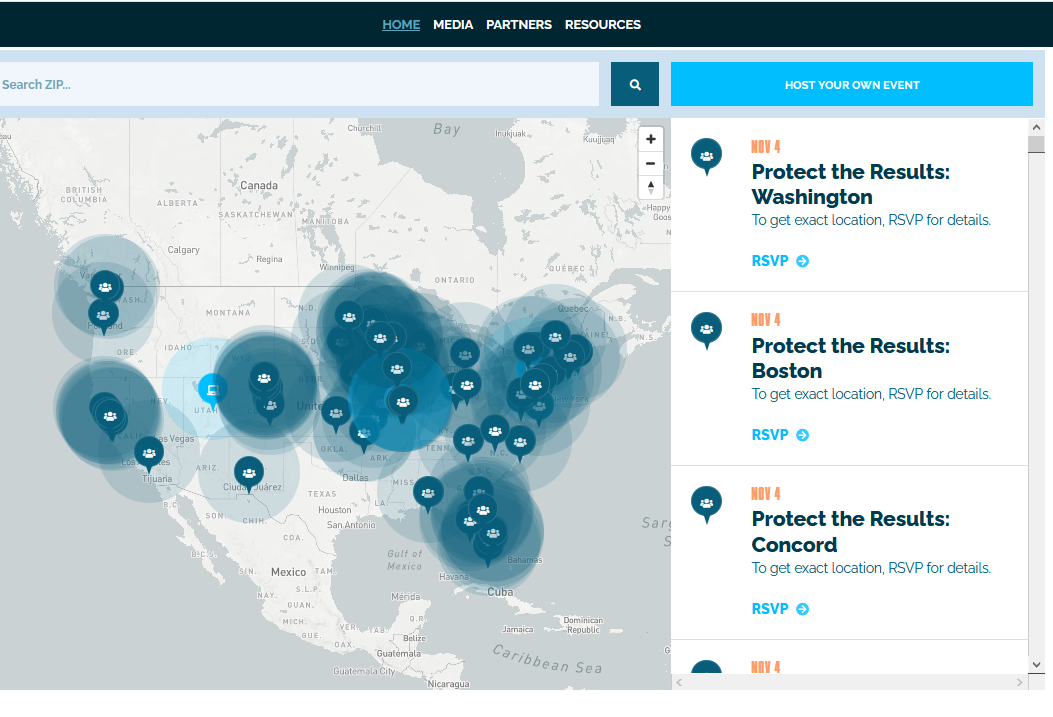
Task: Click location details text under Concord event
Action: [871, 568]
